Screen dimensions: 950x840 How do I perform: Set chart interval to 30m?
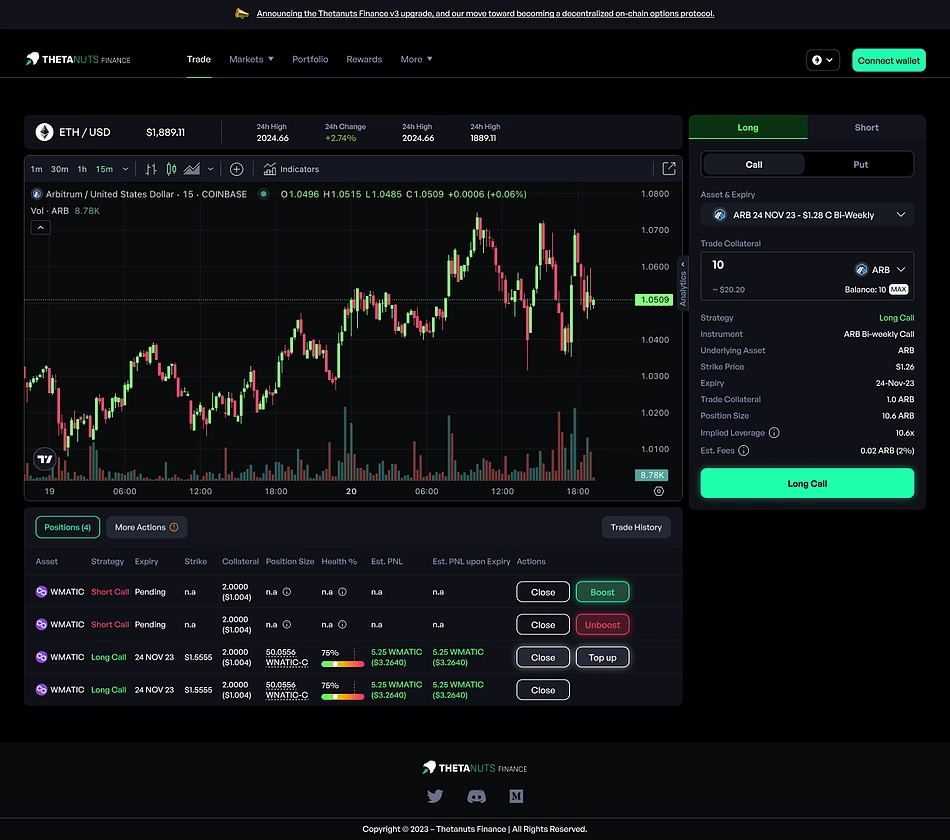point(59,169)
